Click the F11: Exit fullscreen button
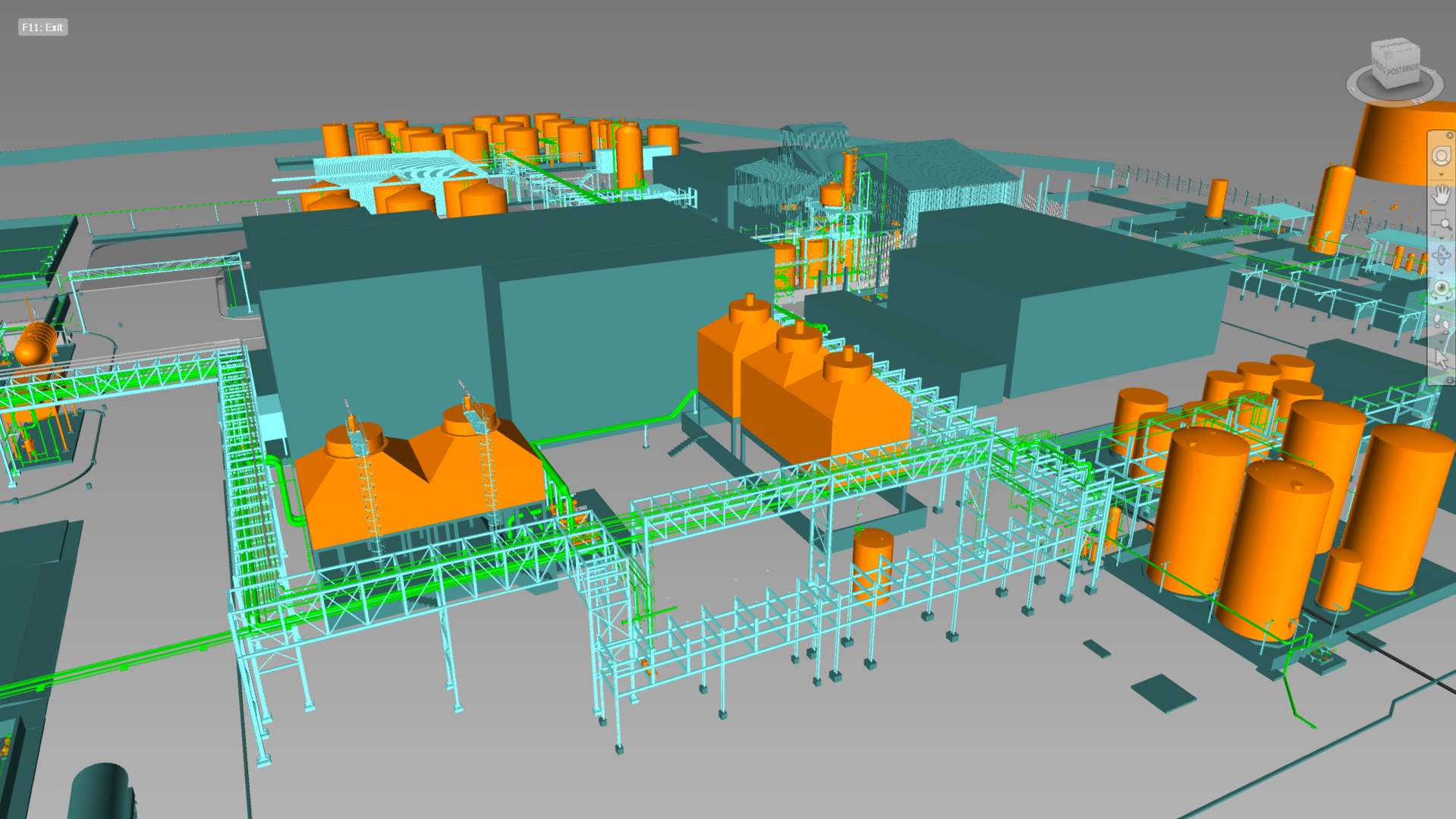Viewport: 1456px width, 819px height. point(42,27)
